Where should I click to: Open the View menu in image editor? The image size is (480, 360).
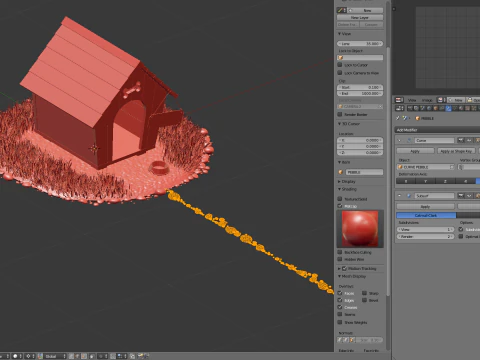(412, 100)
